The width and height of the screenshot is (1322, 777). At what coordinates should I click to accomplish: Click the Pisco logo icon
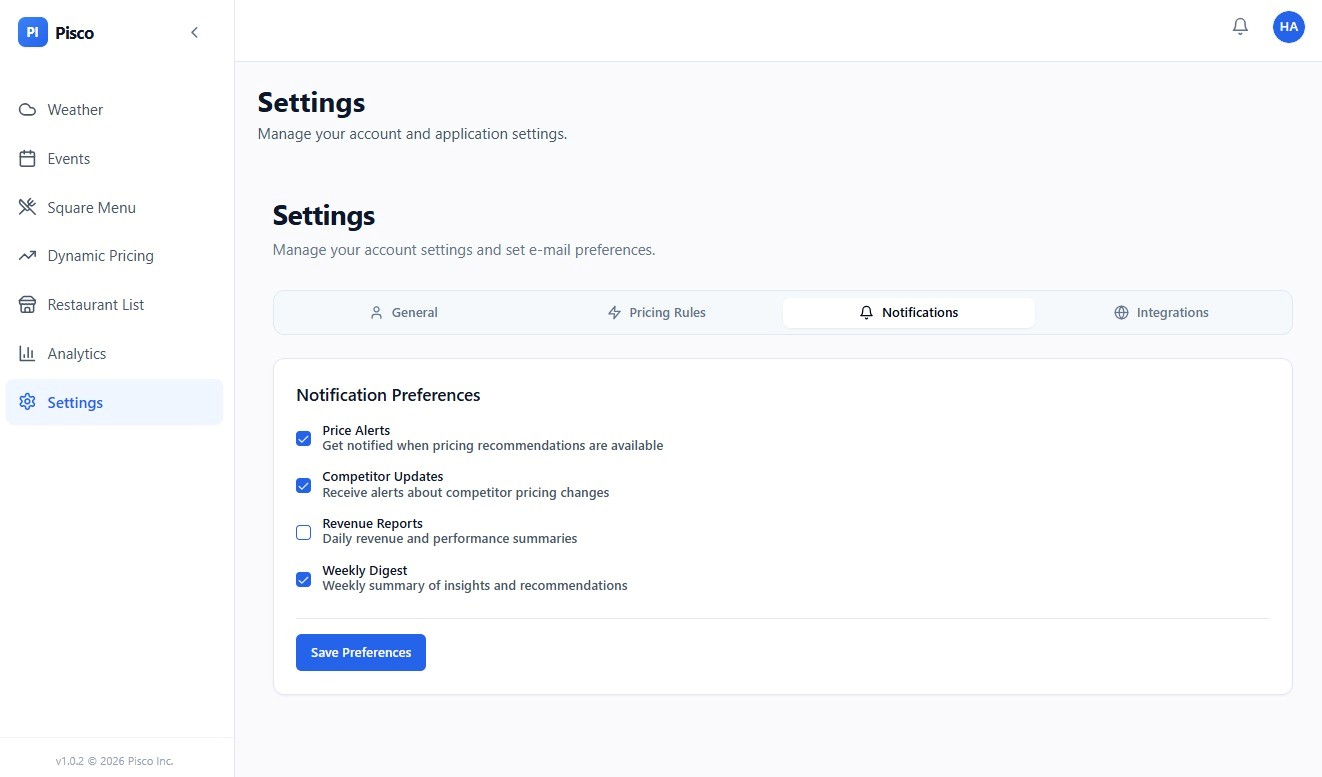33,33
